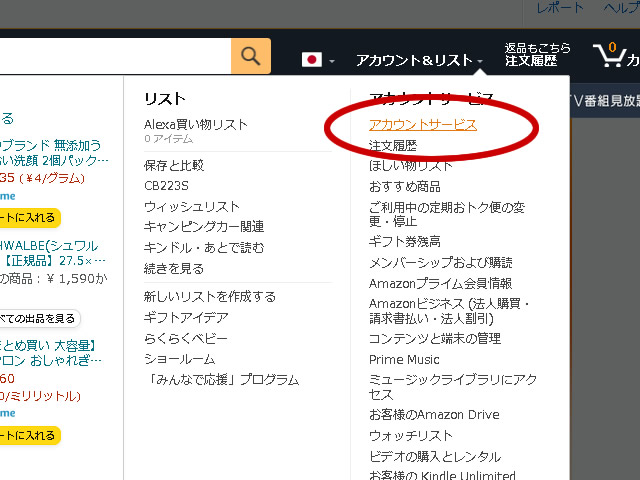The image size is (640, 480).
Task: Open ウィッシュリスト
Action: pyautogui.click(x=192, y=207)
